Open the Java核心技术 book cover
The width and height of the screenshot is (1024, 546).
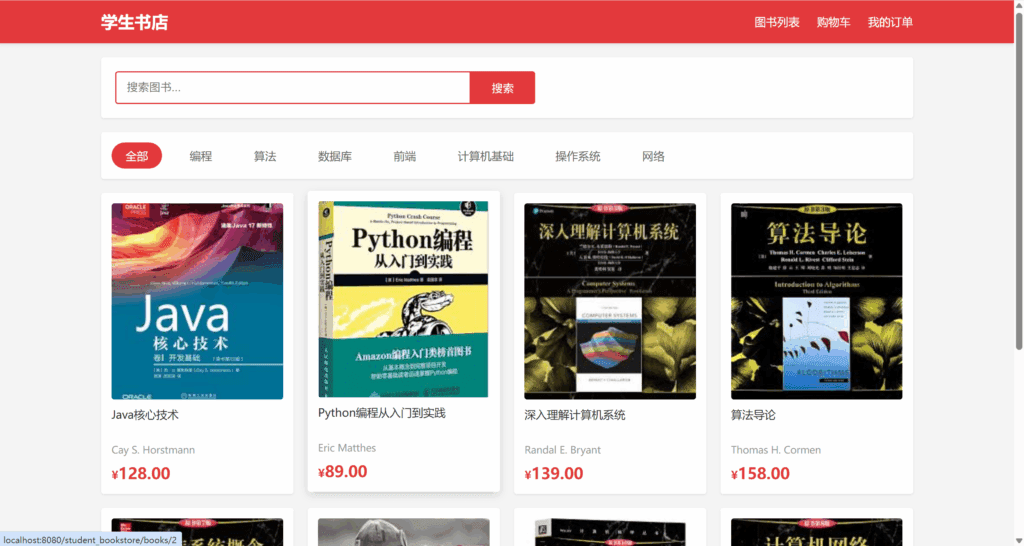point(197,301)
